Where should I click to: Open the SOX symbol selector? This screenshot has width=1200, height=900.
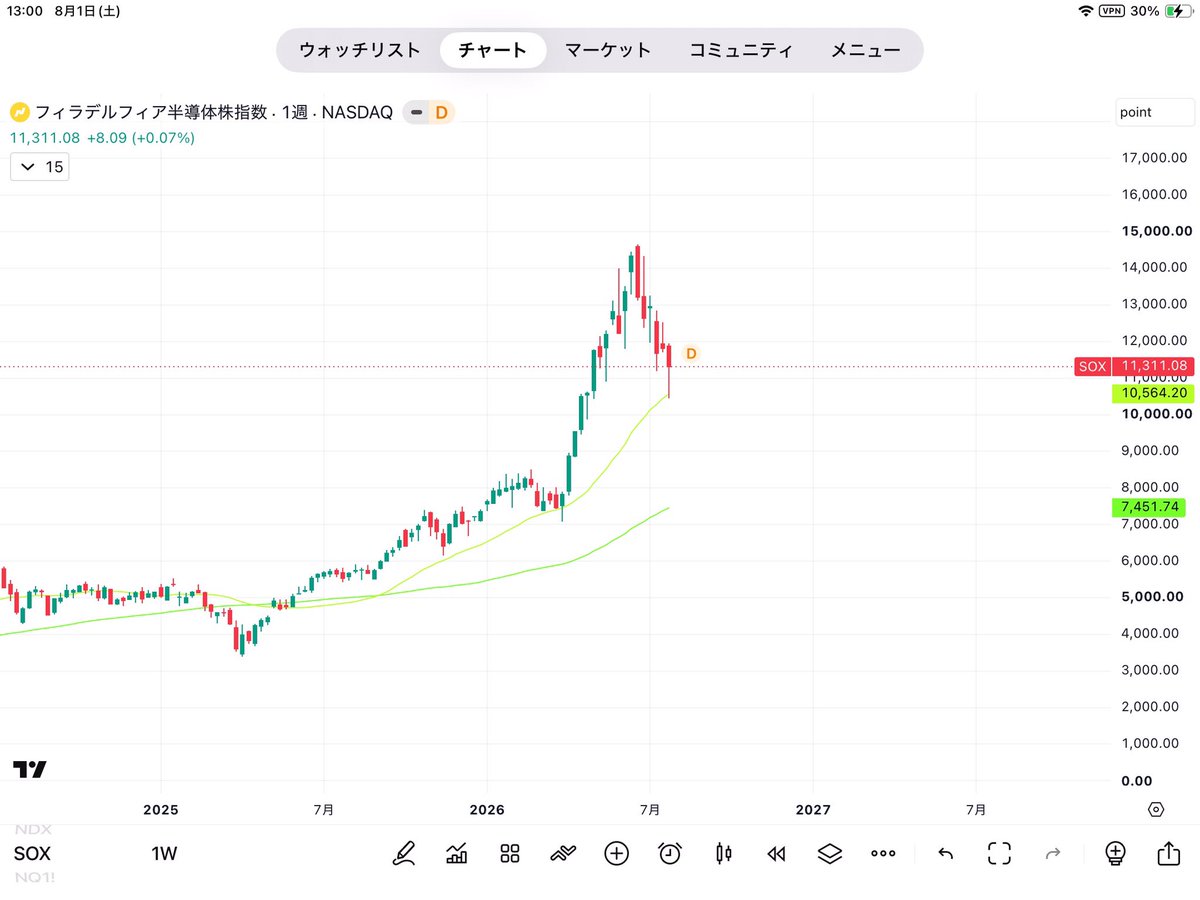point(31,853)
